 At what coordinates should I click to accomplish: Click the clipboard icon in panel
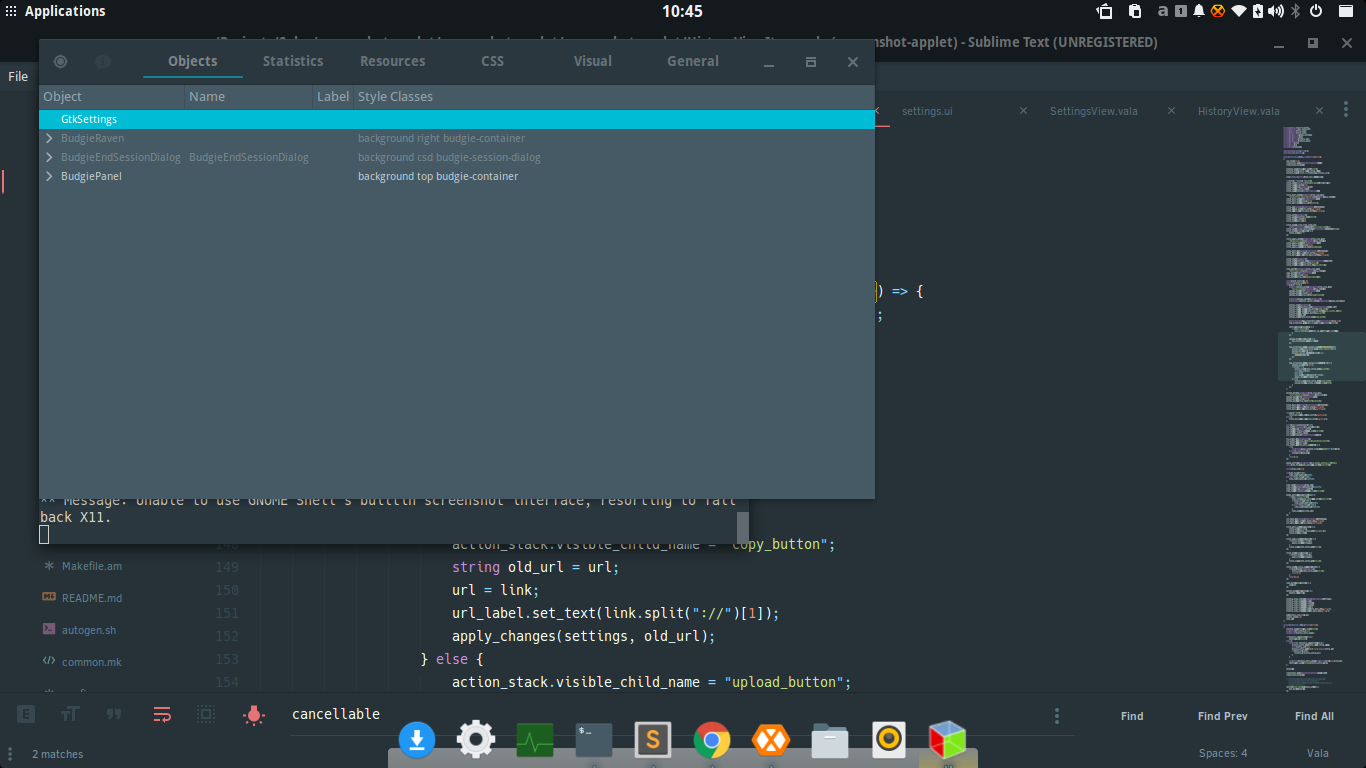(1135, 11)
